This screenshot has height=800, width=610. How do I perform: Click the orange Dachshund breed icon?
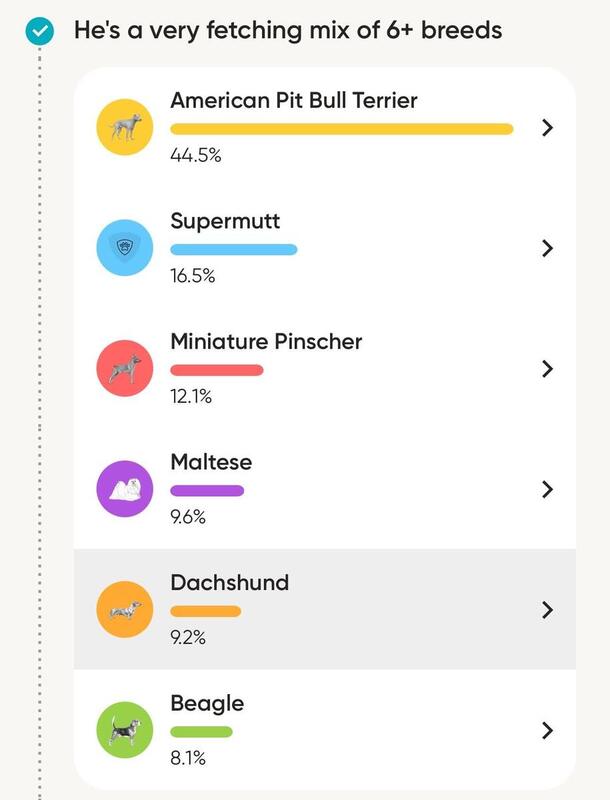[125, 609]
